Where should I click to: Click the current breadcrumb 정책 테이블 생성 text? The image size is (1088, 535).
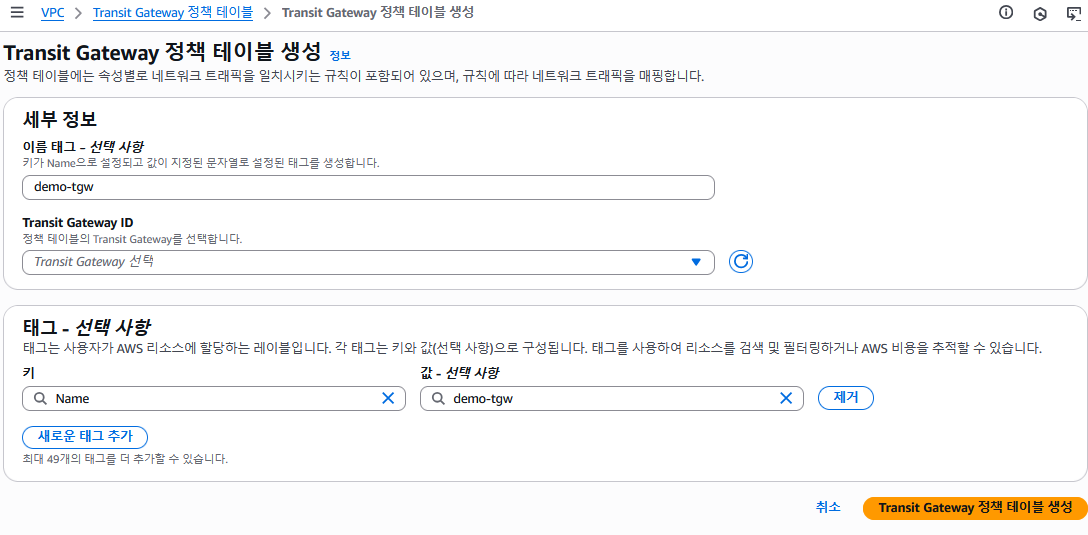click(378, 13)
